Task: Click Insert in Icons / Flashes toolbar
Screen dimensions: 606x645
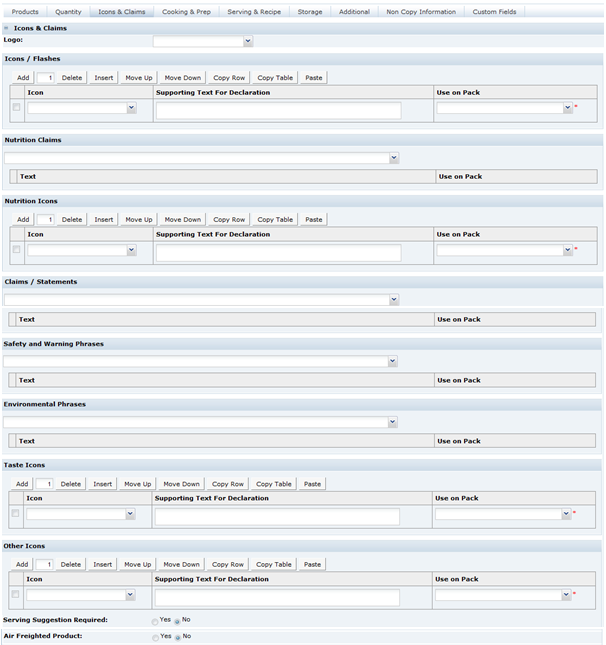Action: [104, 78]
